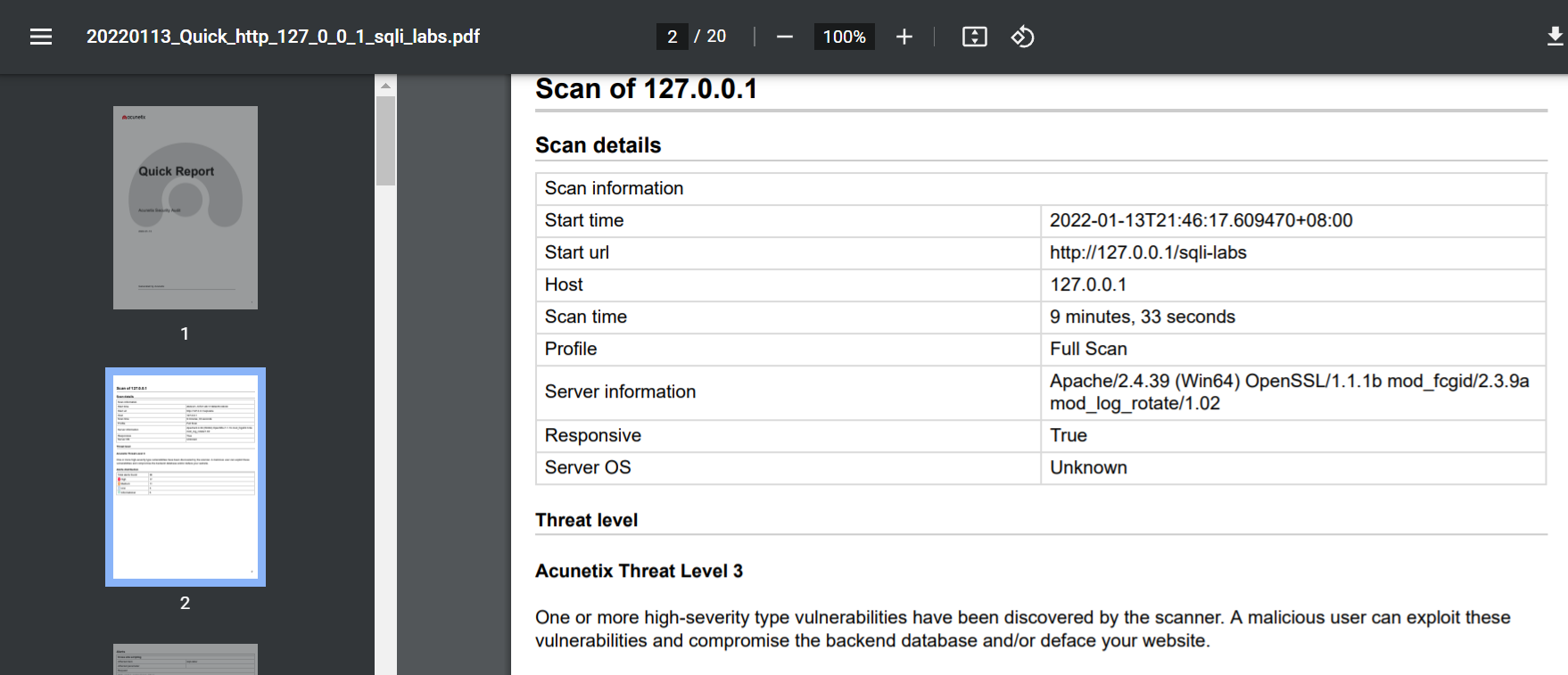The height and width of the screenshot is (675, 1568).
Task: Open page 1 Quick Report thumbnail
Action: click(x=186, y=208)
